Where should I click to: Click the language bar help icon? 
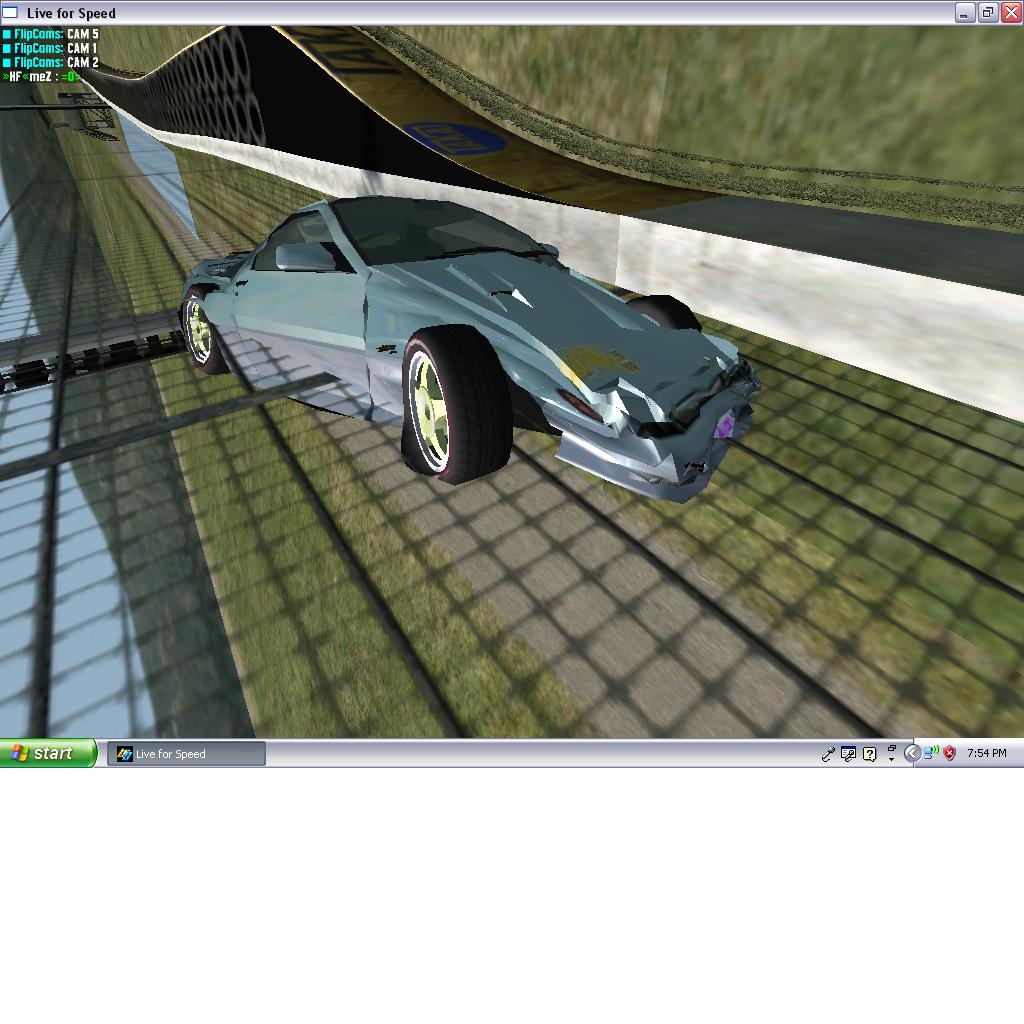click(x=869, y=754)
